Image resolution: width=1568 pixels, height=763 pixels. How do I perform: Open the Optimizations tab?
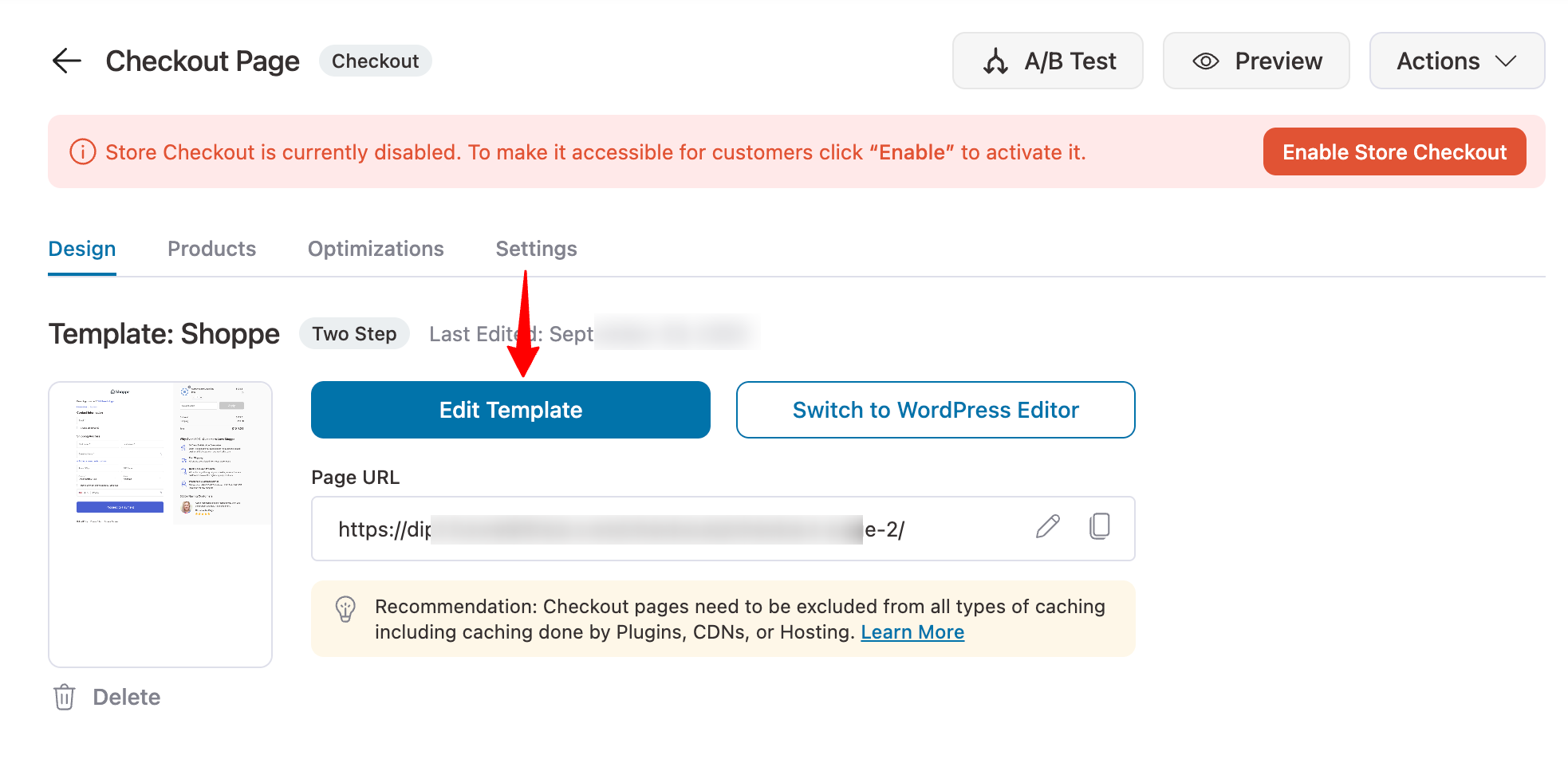click(x=376, y=249)
